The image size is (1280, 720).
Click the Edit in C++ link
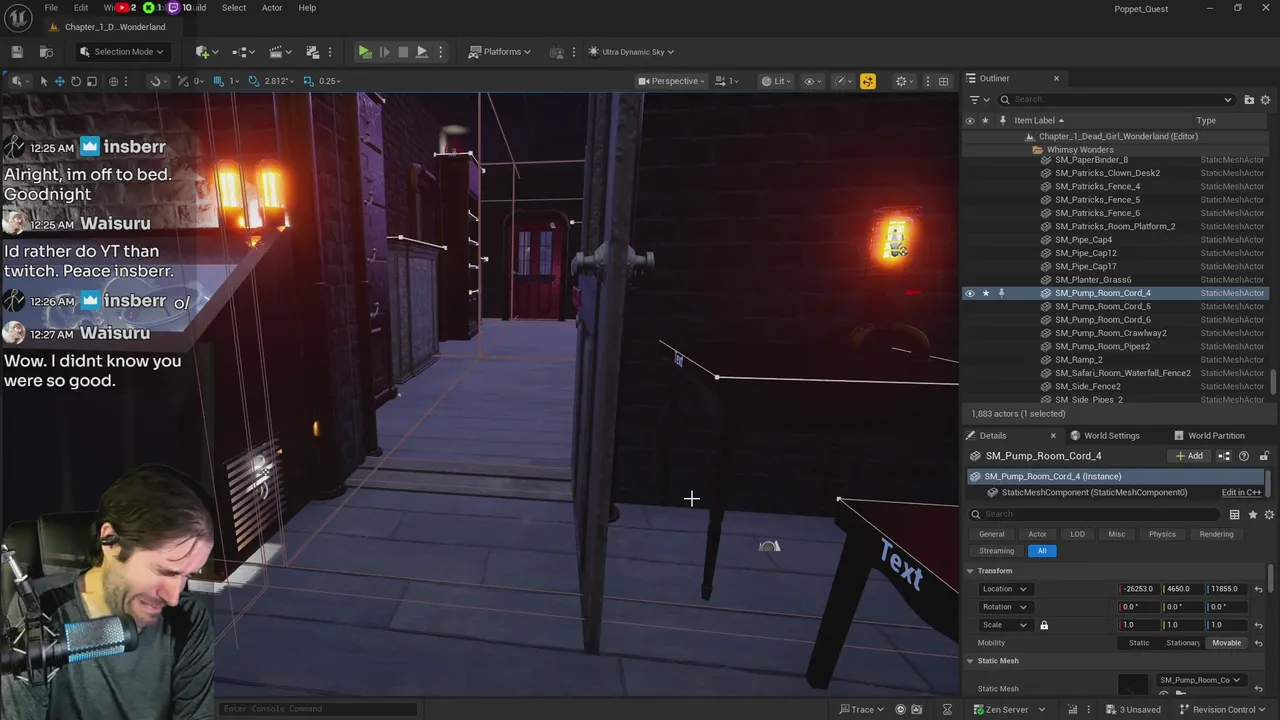pos(1241,493)
